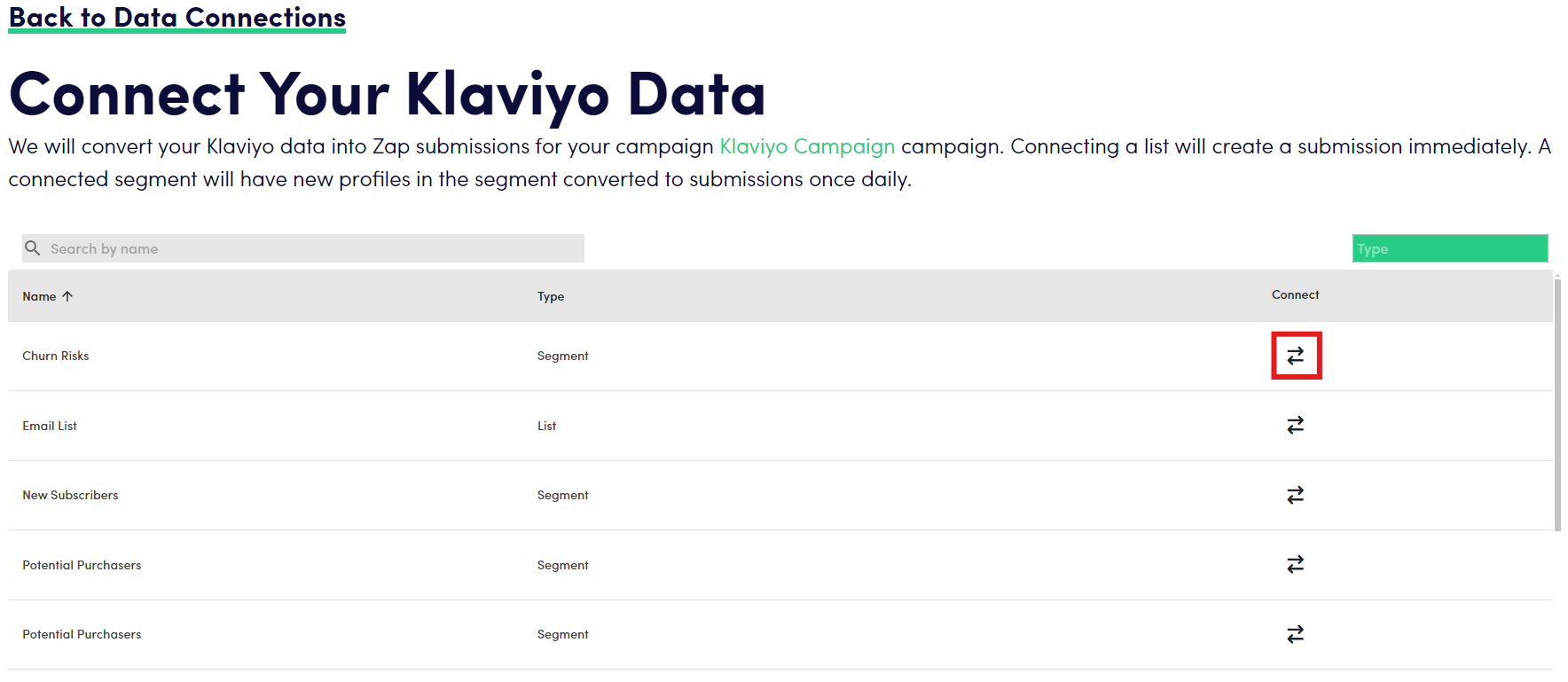The image size is (1568, 682).
Task: Click the connect arrows icon for Churn Risks
Action: click(1295, 356)
